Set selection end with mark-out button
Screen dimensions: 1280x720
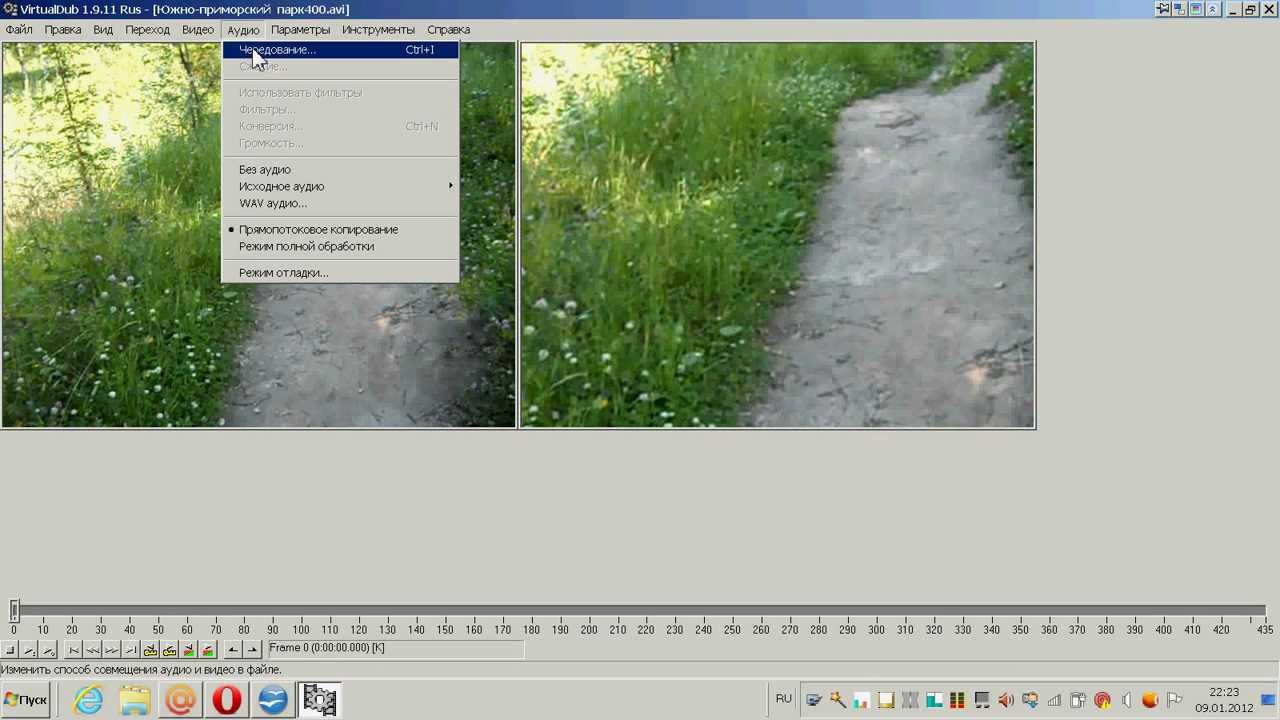pyautogui.click(x=252, y=650)
